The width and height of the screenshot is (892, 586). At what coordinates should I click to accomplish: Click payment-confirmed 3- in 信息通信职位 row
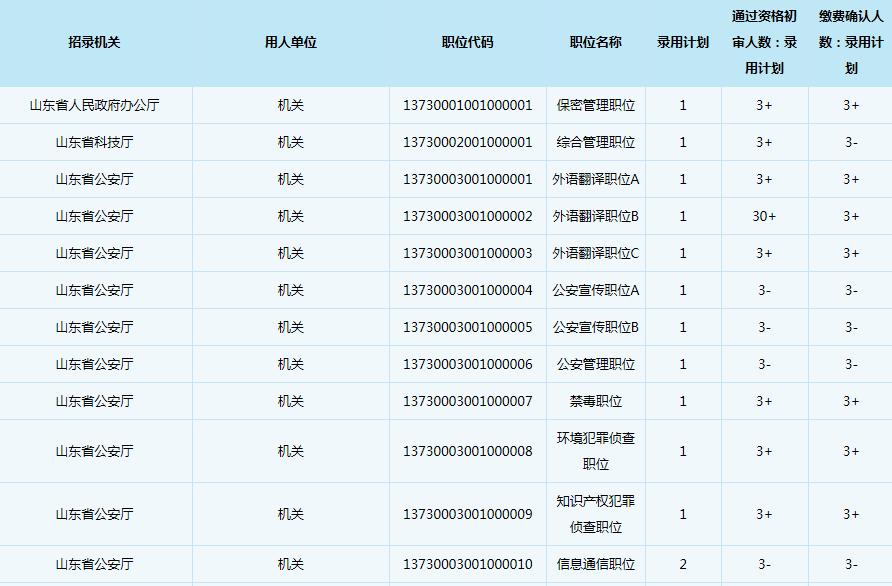pyautogui.click(x=851, y=564)
